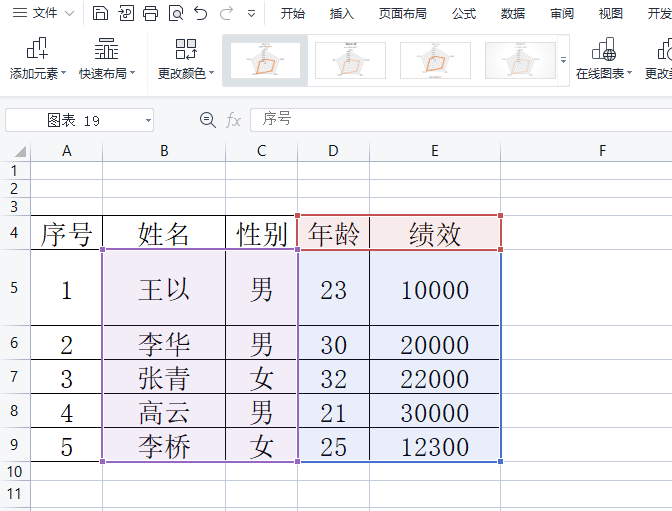Click the select-all corner triangle
Viewport: 672px width, 511px height.
(20, 151)
